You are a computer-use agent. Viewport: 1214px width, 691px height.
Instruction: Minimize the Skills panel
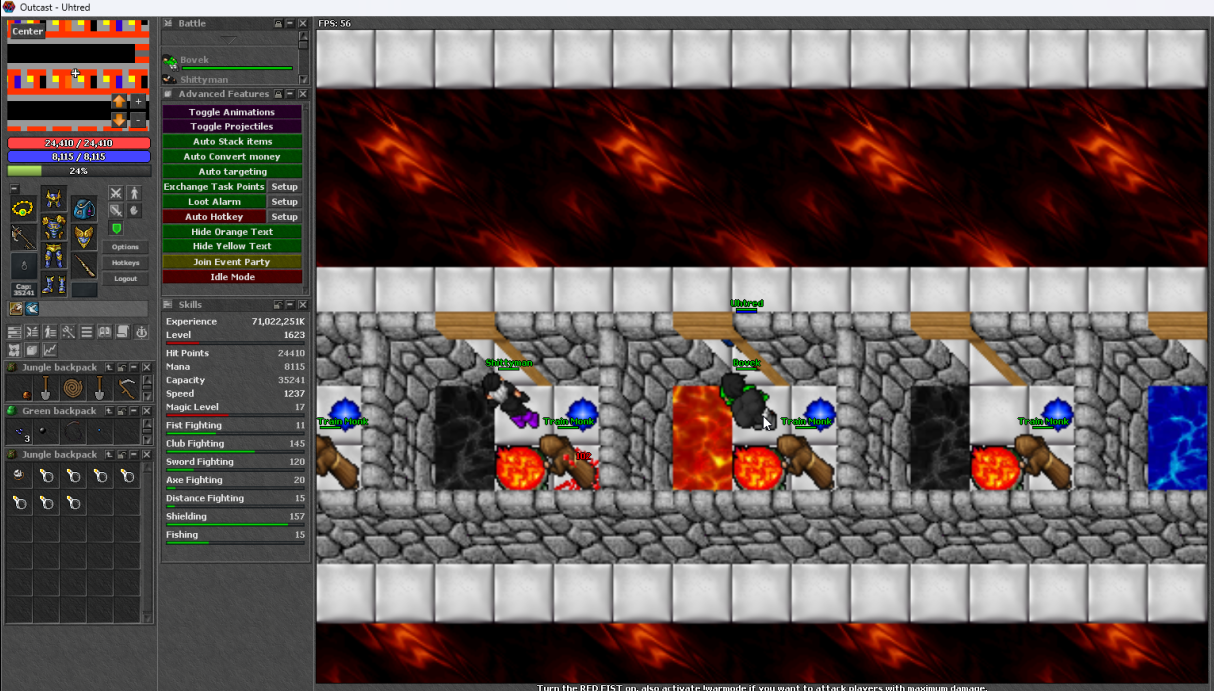(290, 305)
